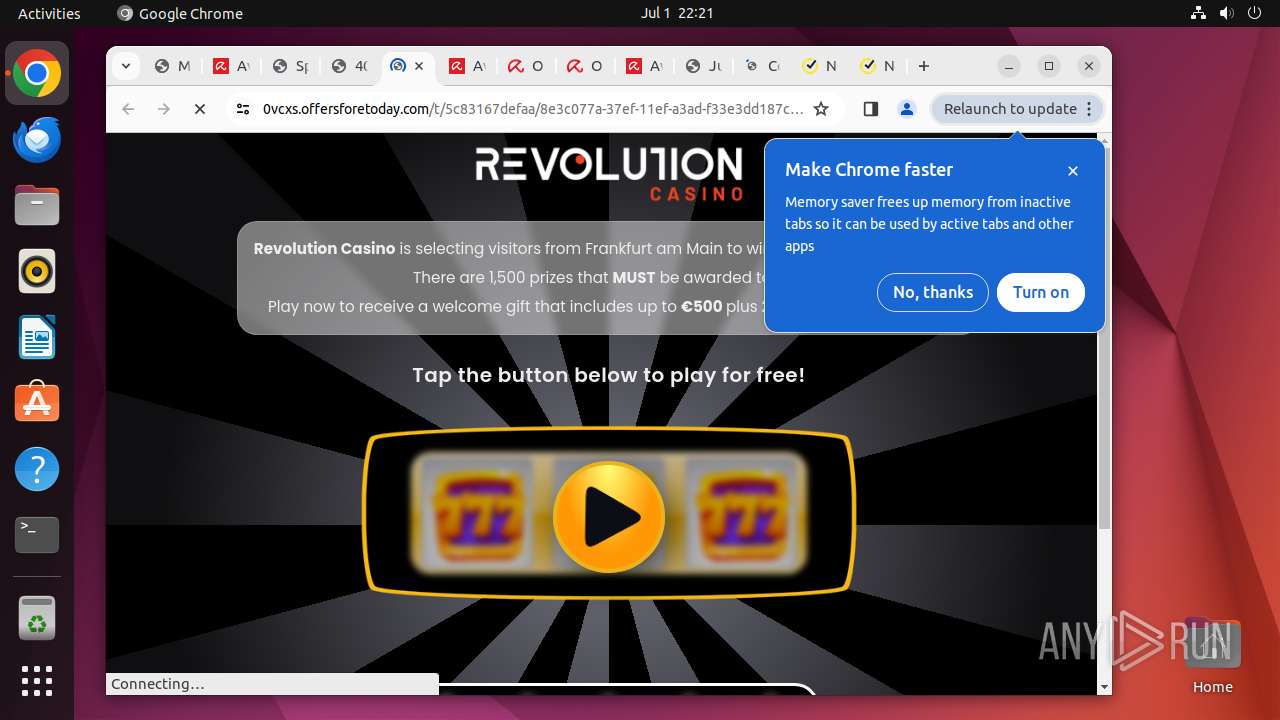Show Applications grid
The image size is (1280, 720).
37,681
